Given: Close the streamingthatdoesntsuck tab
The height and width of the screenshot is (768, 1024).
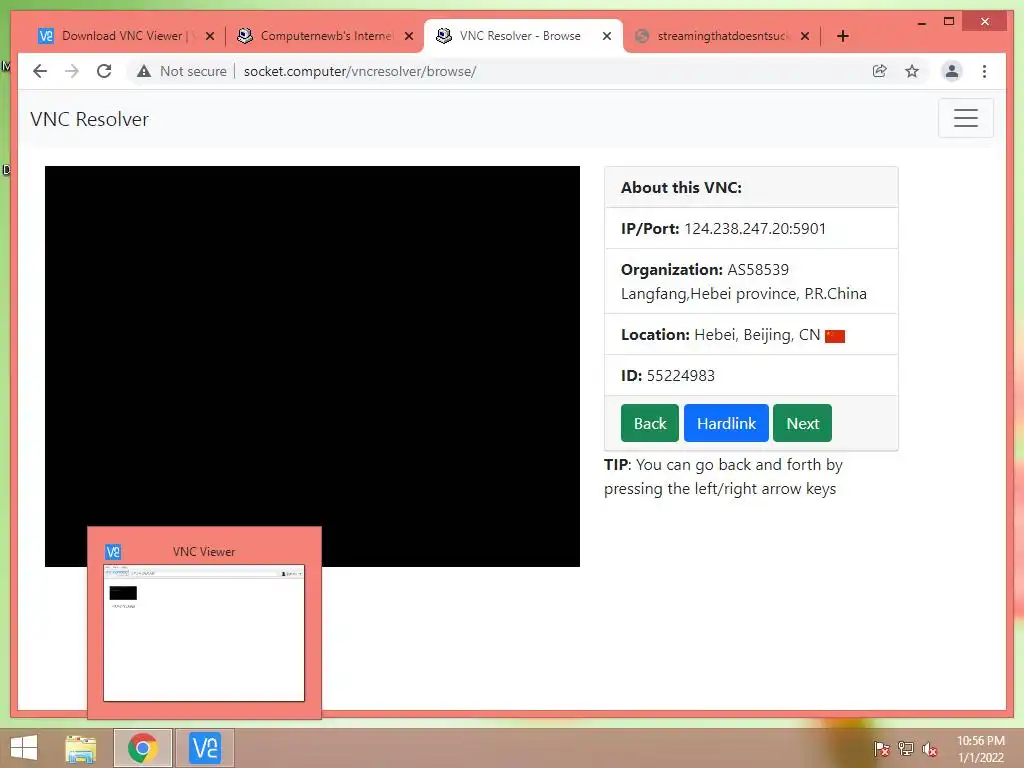Looking at the screenshot, I should (x=805, y=37).
